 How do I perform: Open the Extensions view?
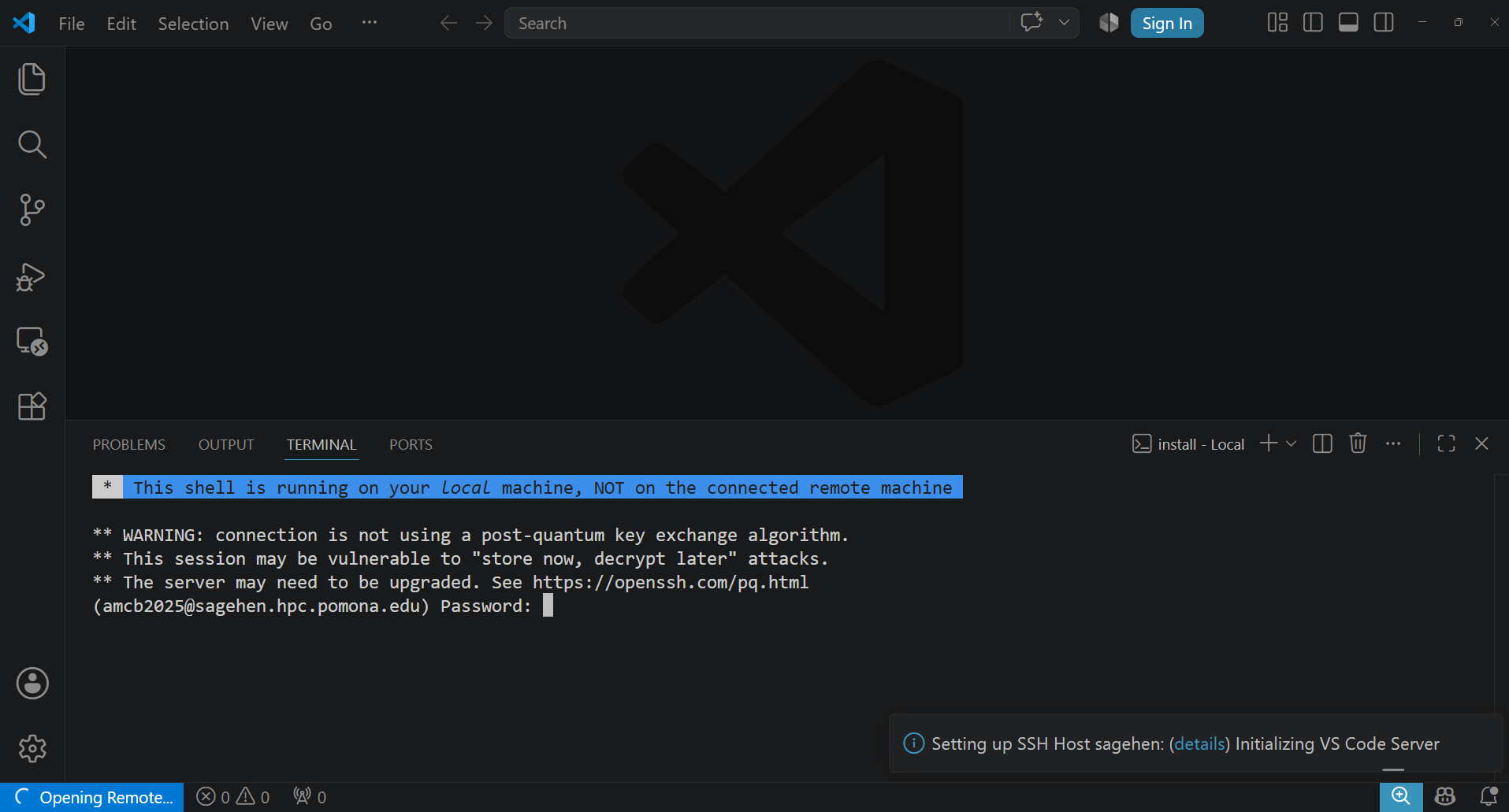tap(32, 406)
